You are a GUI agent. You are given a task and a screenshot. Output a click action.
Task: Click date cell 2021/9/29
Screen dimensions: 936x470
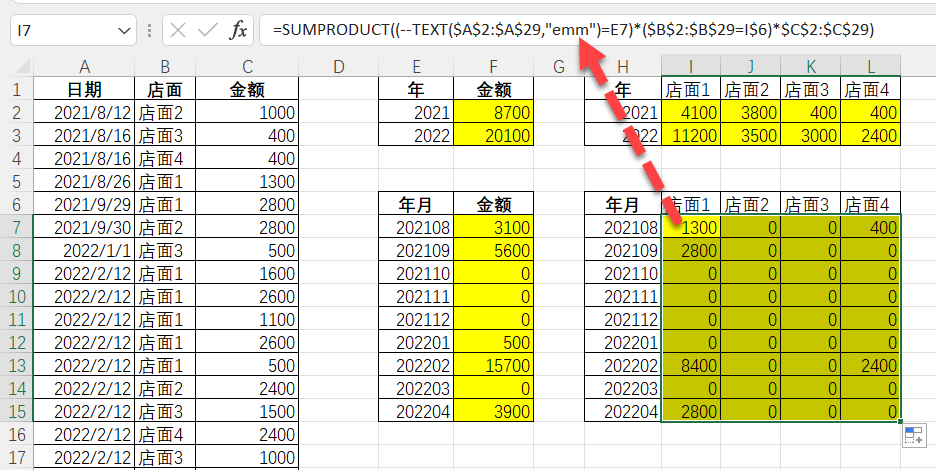pyautogui.click(x=84, y=205)
